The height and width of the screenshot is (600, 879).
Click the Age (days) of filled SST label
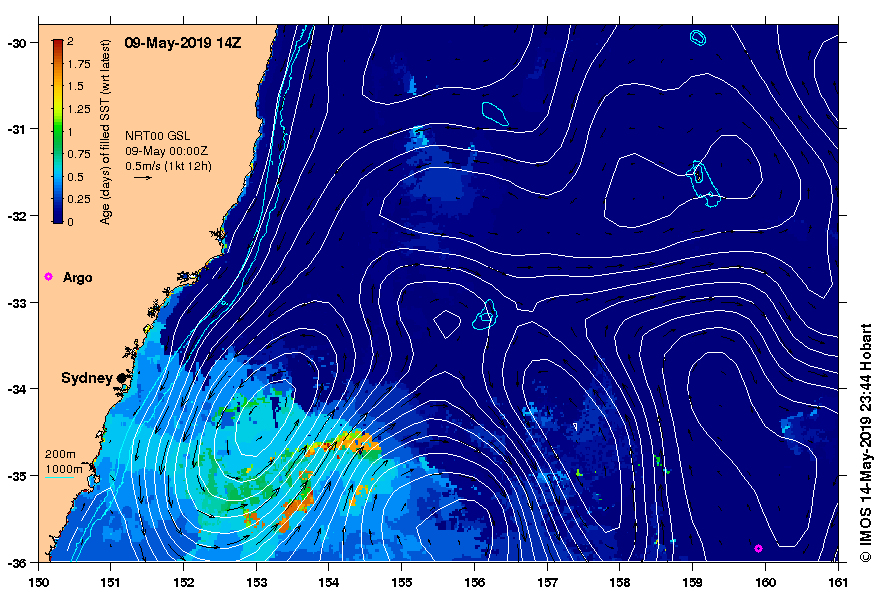[105, 132]
